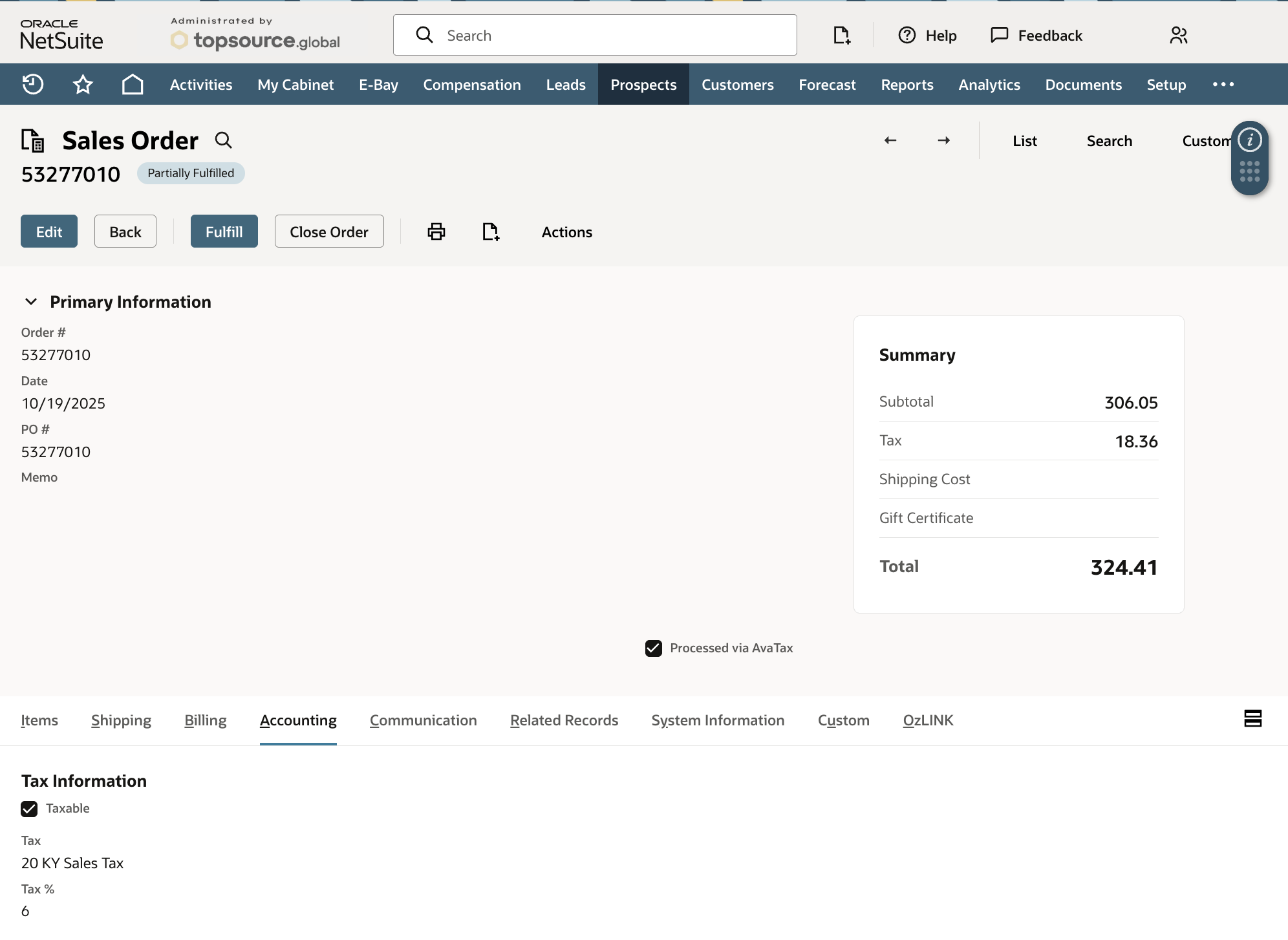Open the Prospects menu
Viewport: 1288px width, 940px height.
point(643,85)
